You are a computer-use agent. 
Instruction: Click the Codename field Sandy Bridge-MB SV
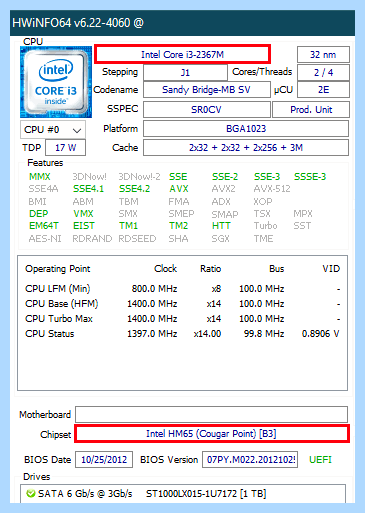207,90
